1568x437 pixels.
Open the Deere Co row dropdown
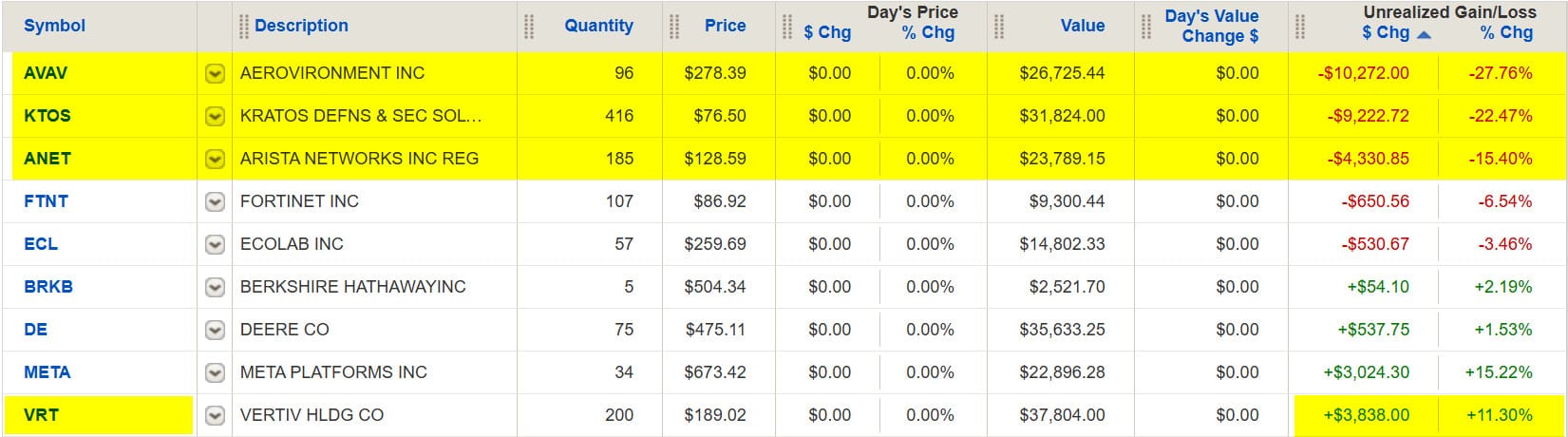pos(216,330)
